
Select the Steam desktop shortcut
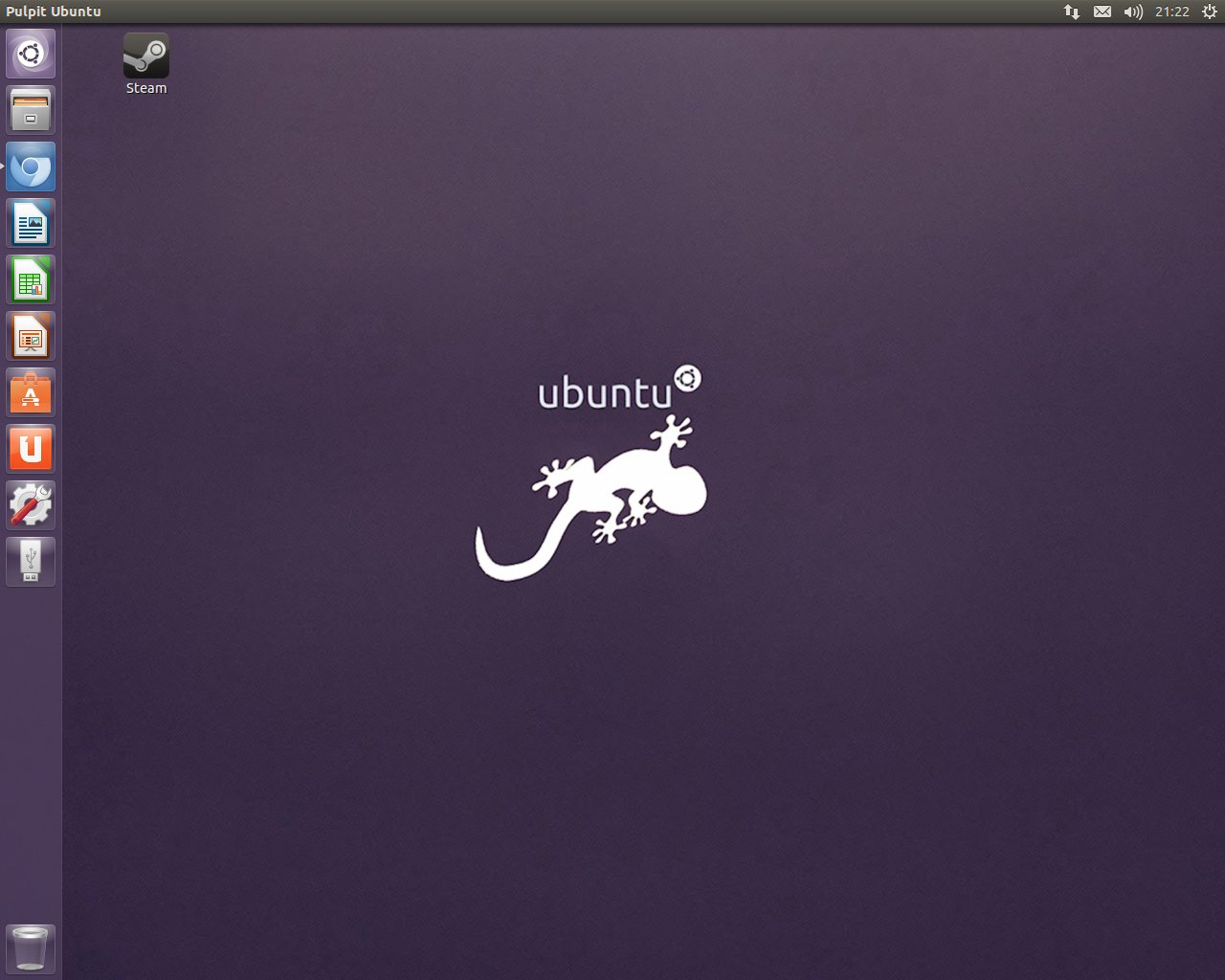pyautogui.click(x=146, y=64)
